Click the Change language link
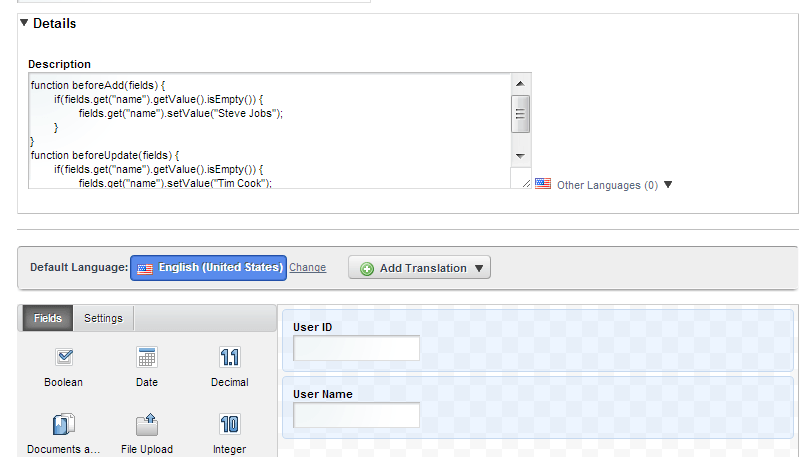Image resolution: width=810 pixels, height=457 pixels. [307, 268]
